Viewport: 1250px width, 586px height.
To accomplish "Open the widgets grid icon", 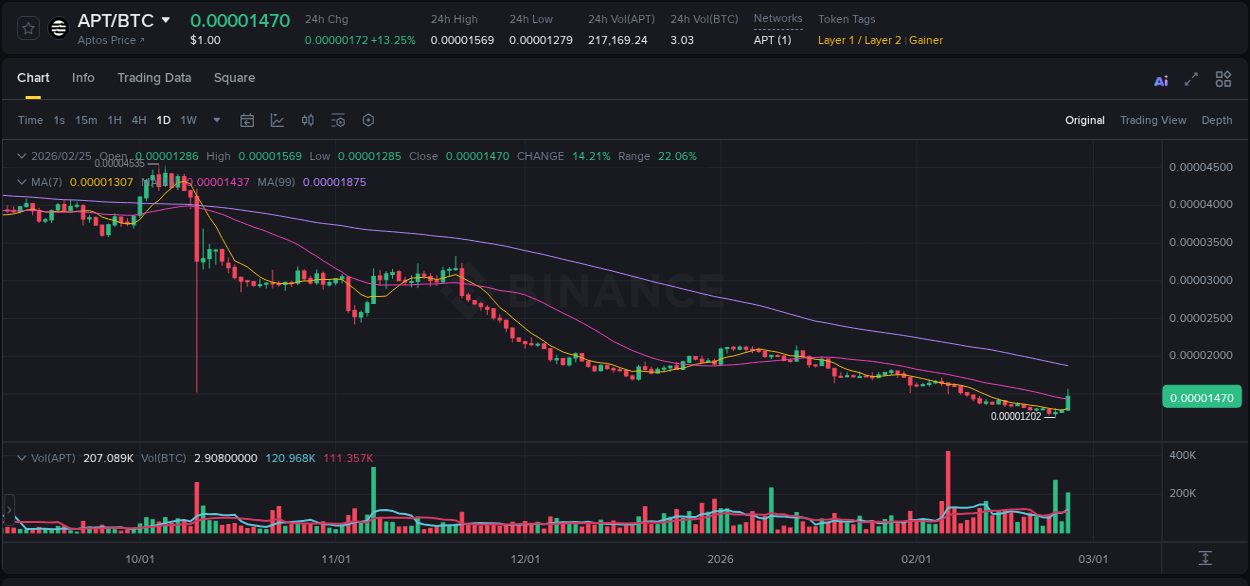I will [1223, 78].
